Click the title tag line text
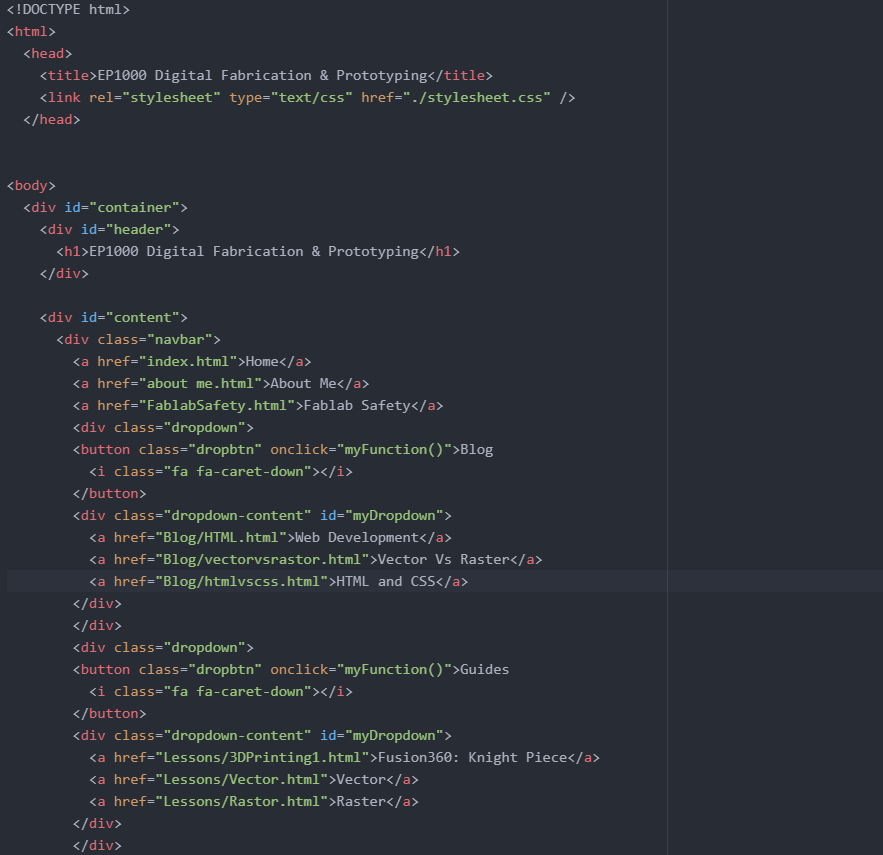Screen dimensions: 883x855 (x=266, y=75)
